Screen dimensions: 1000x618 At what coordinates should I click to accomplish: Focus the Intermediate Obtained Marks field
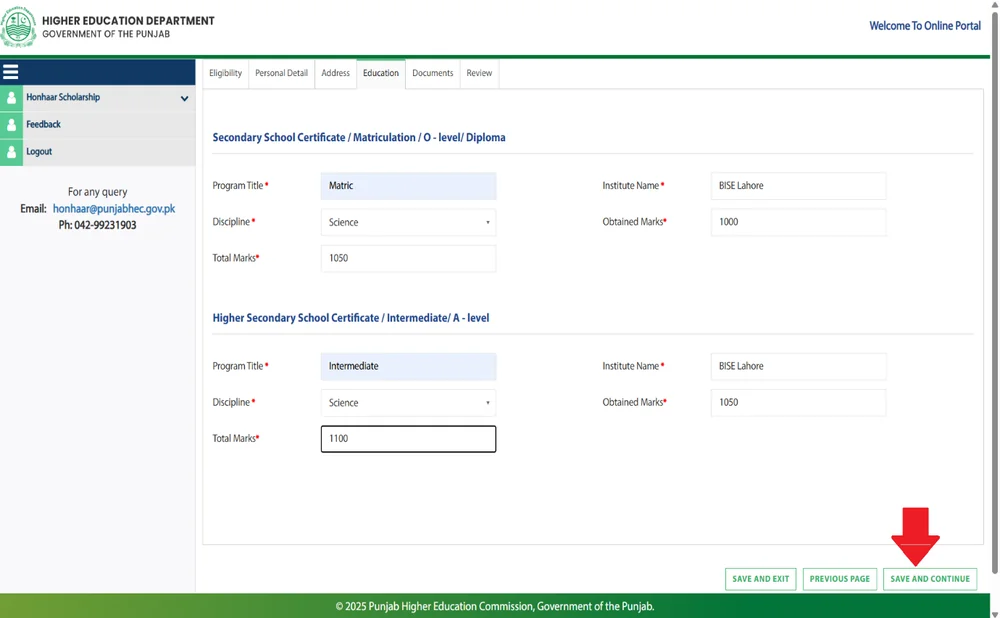(798, 402)
